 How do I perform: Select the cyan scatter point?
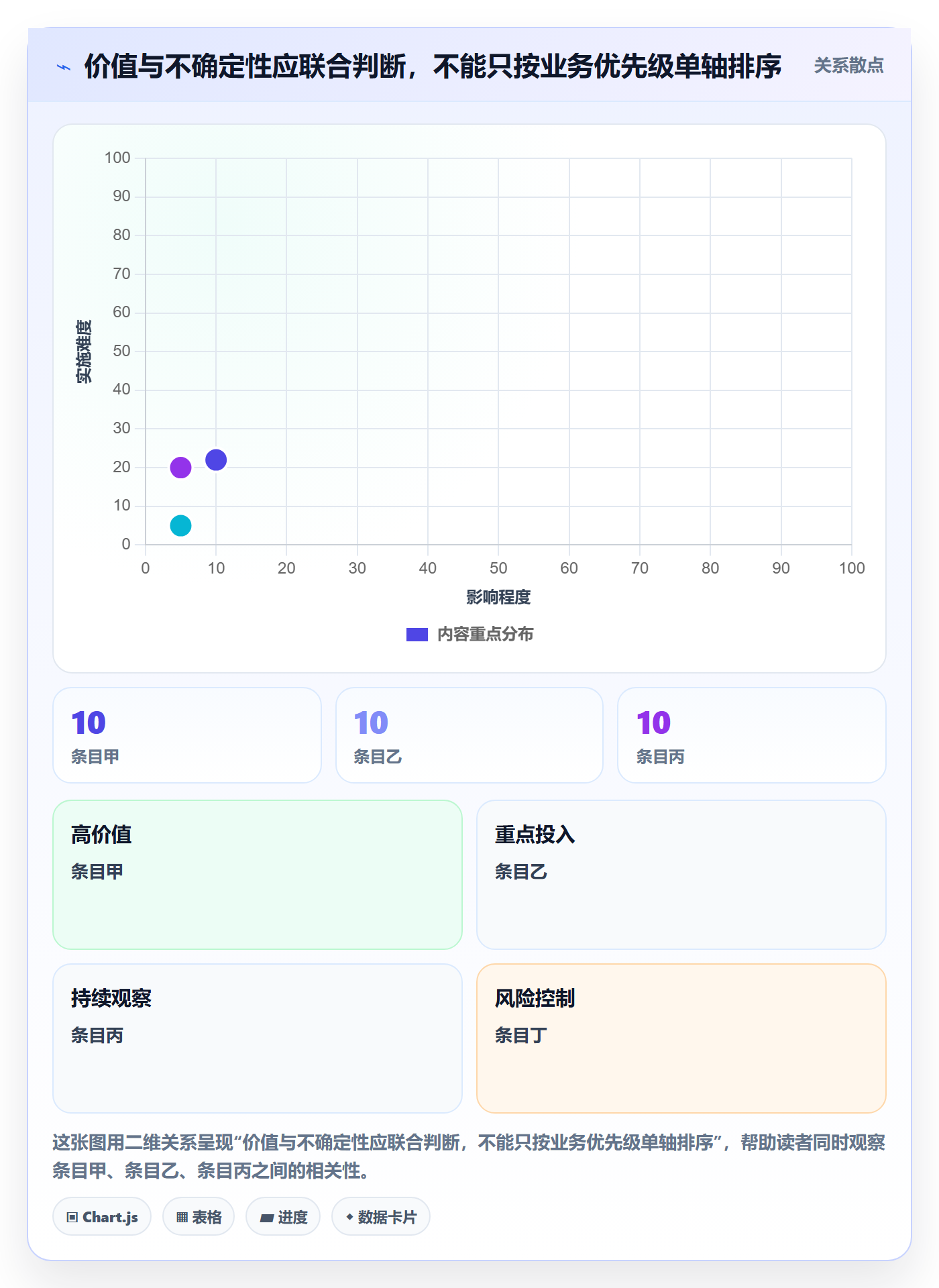tap(180, 525)
